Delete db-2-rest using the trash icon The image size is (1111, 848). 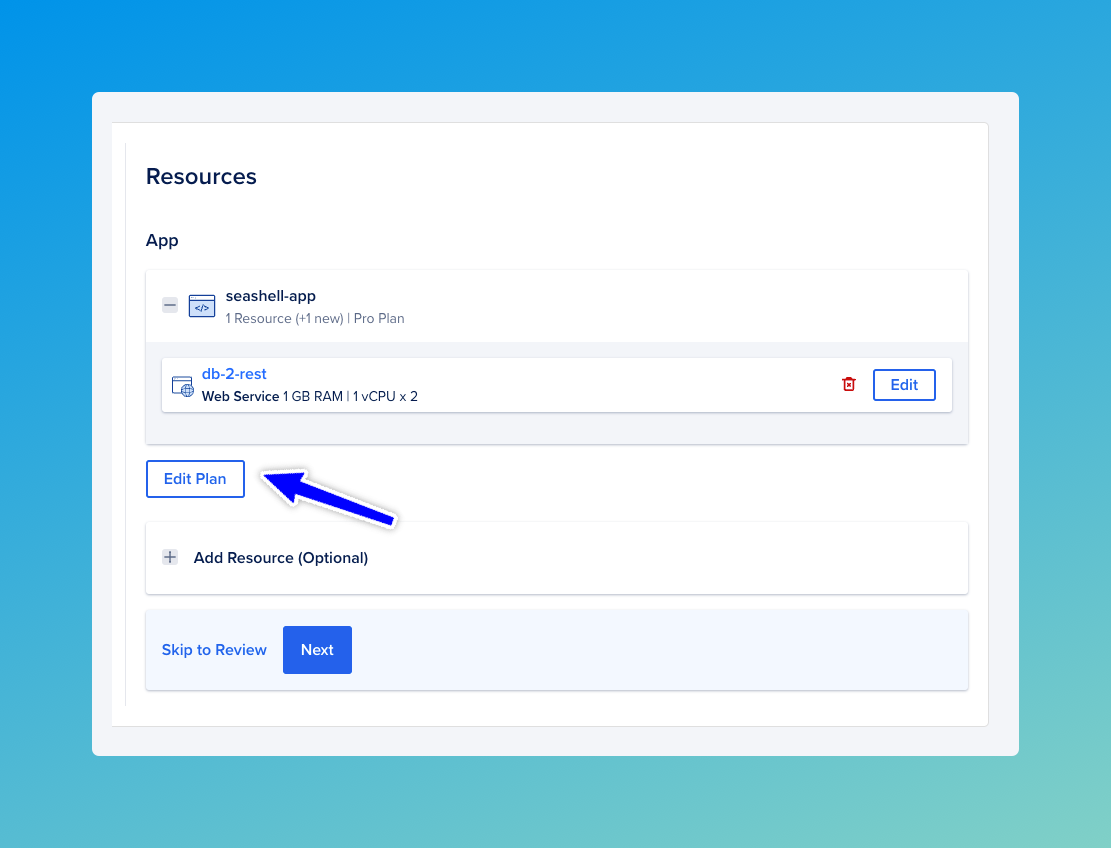849,384
